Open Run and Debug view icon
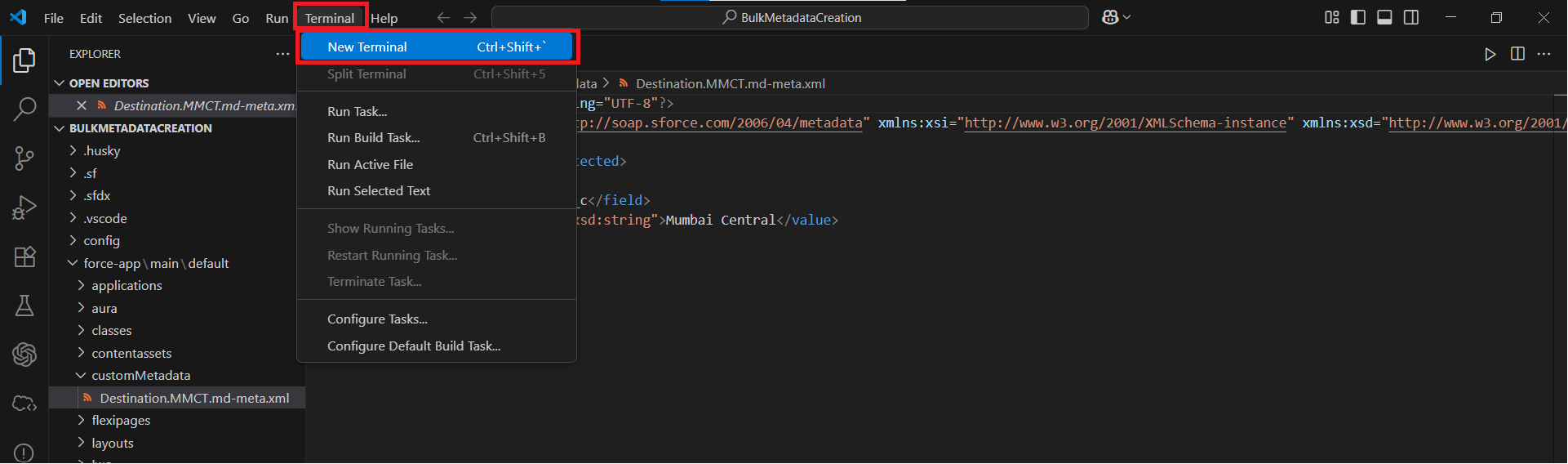Screen dimensions: 1568x464 point(24,207)
